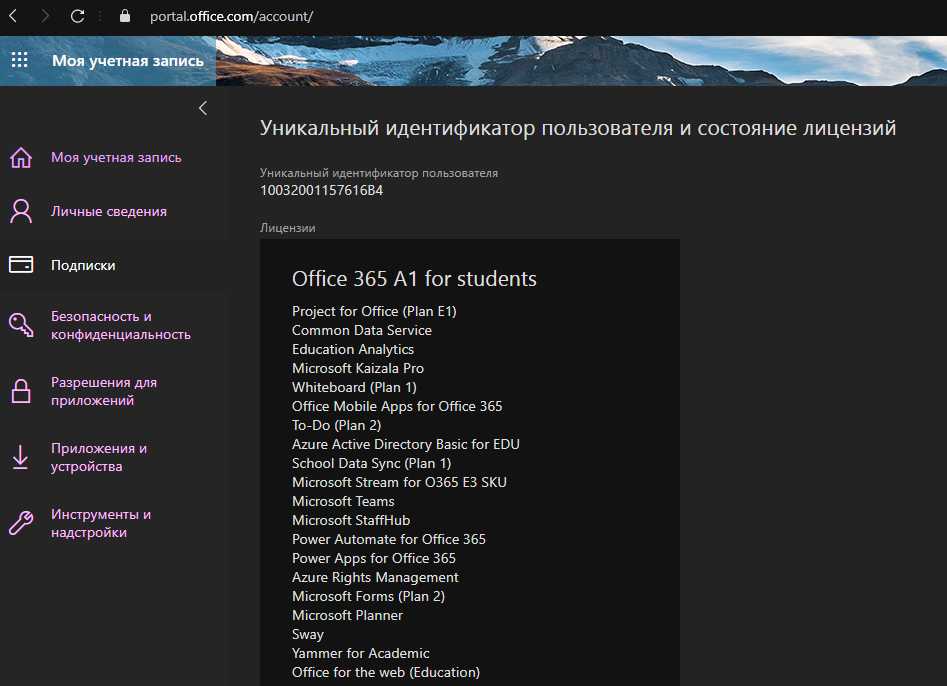Viewport: 947px width, 686px height.
Task: Click the Common Data Service entry
Action: (x=362, y=330)
